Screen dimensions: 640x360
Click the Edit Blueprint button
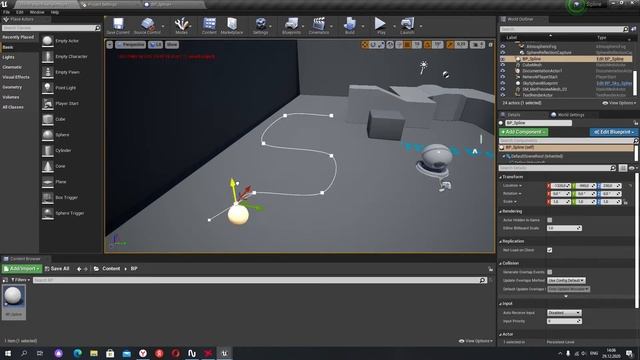(613, 132)
